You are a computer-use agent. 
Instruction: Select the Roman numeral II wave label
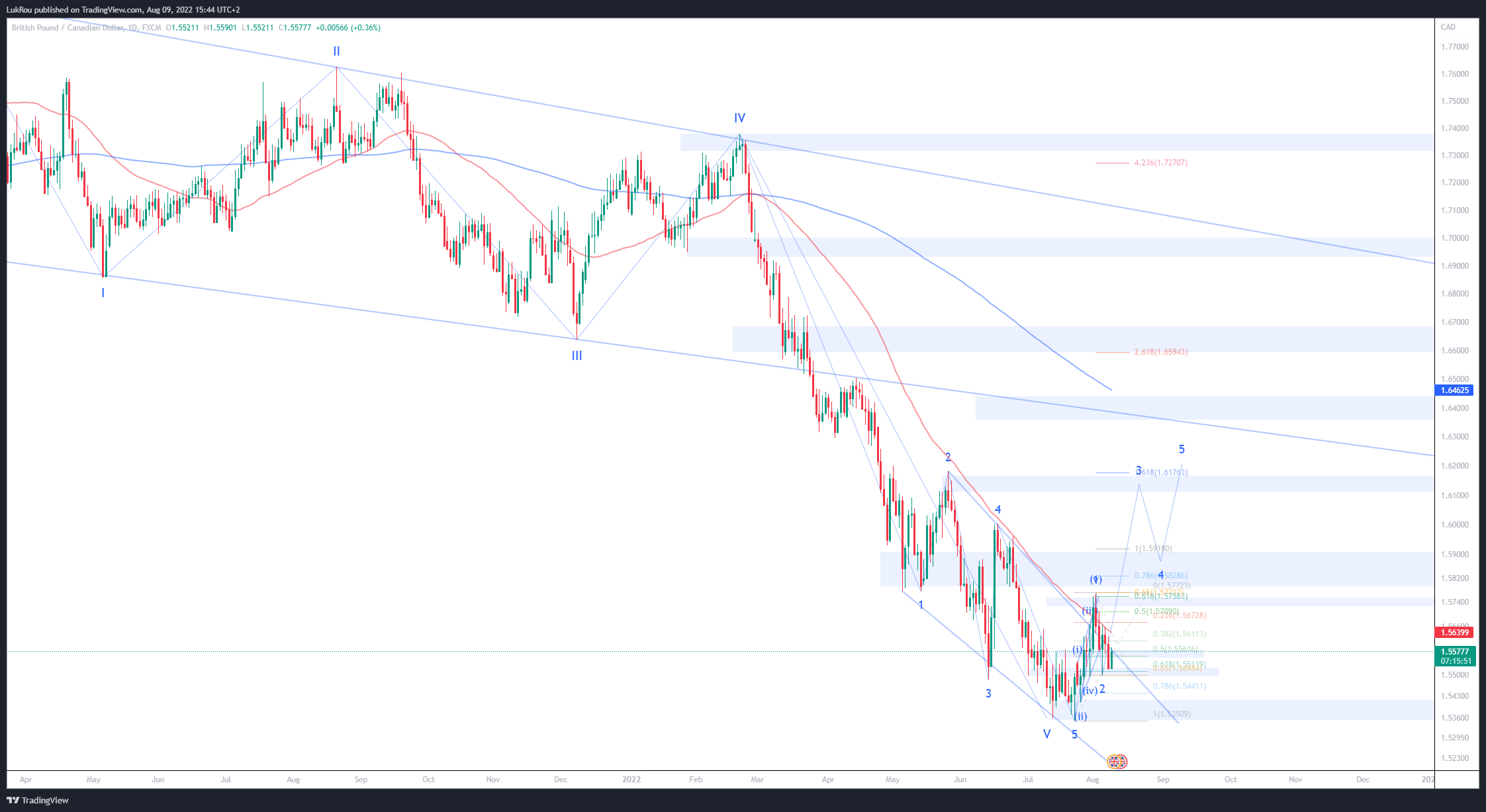(x=336, y=52)
